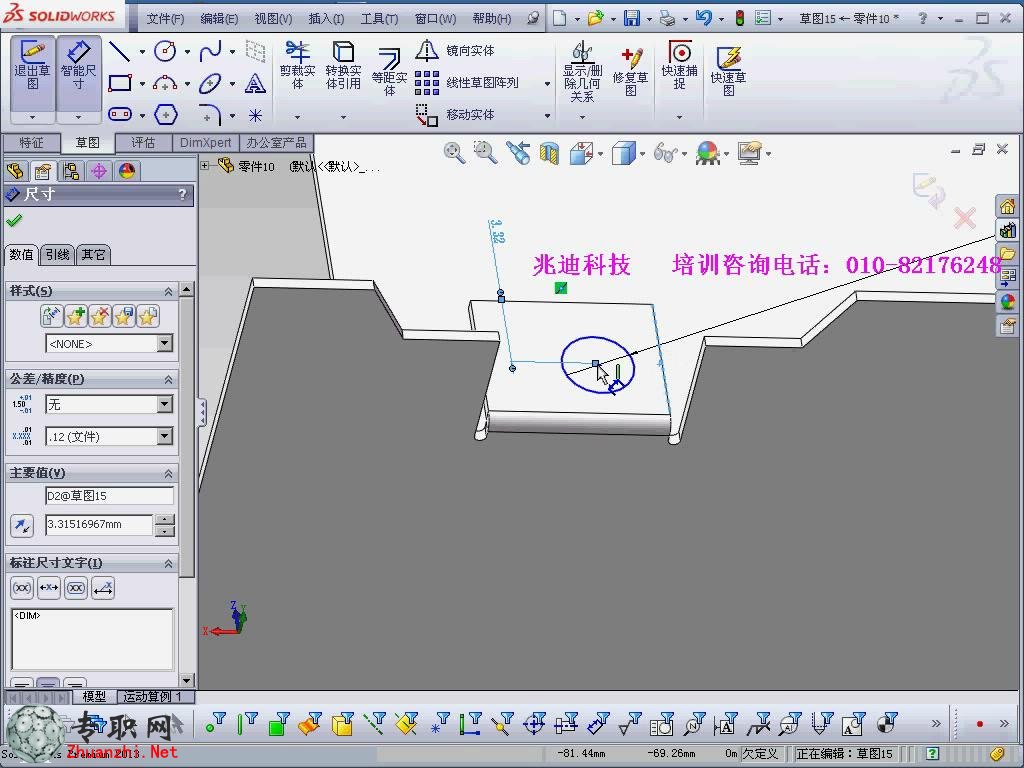Select the Sketch Fillet tool
1024x768 pixels.
[x=210, y=115]
